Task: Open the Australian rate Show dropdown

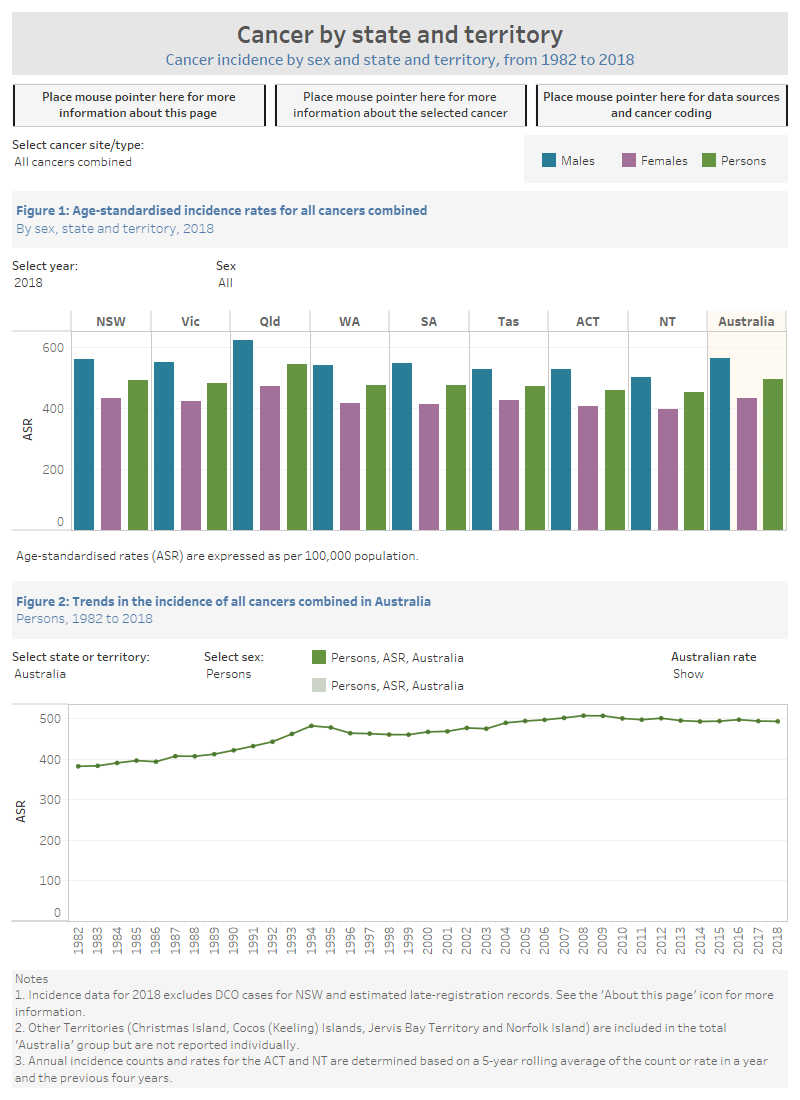Action: 690,674
